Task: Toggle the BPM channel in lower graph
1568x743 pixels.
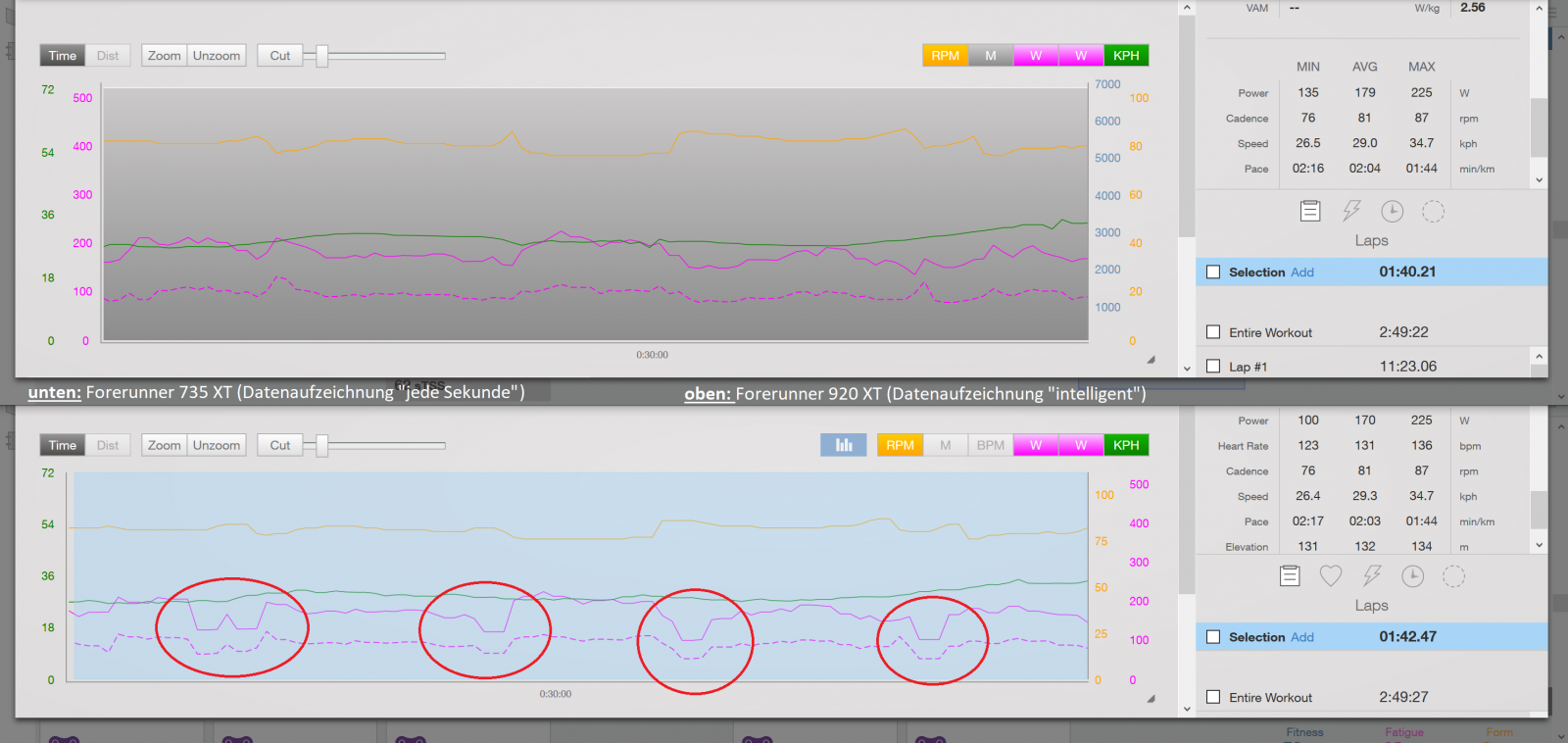Action: 990,445
